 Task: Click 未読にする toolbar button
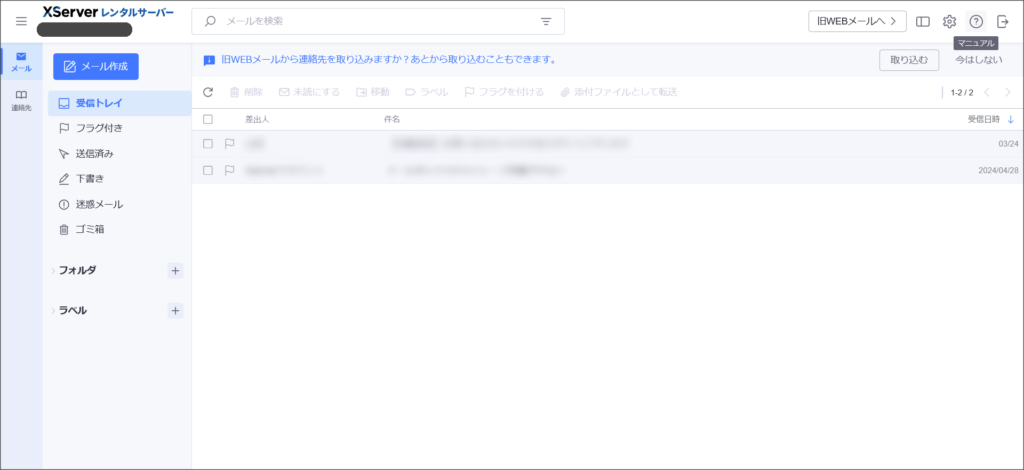310,92
